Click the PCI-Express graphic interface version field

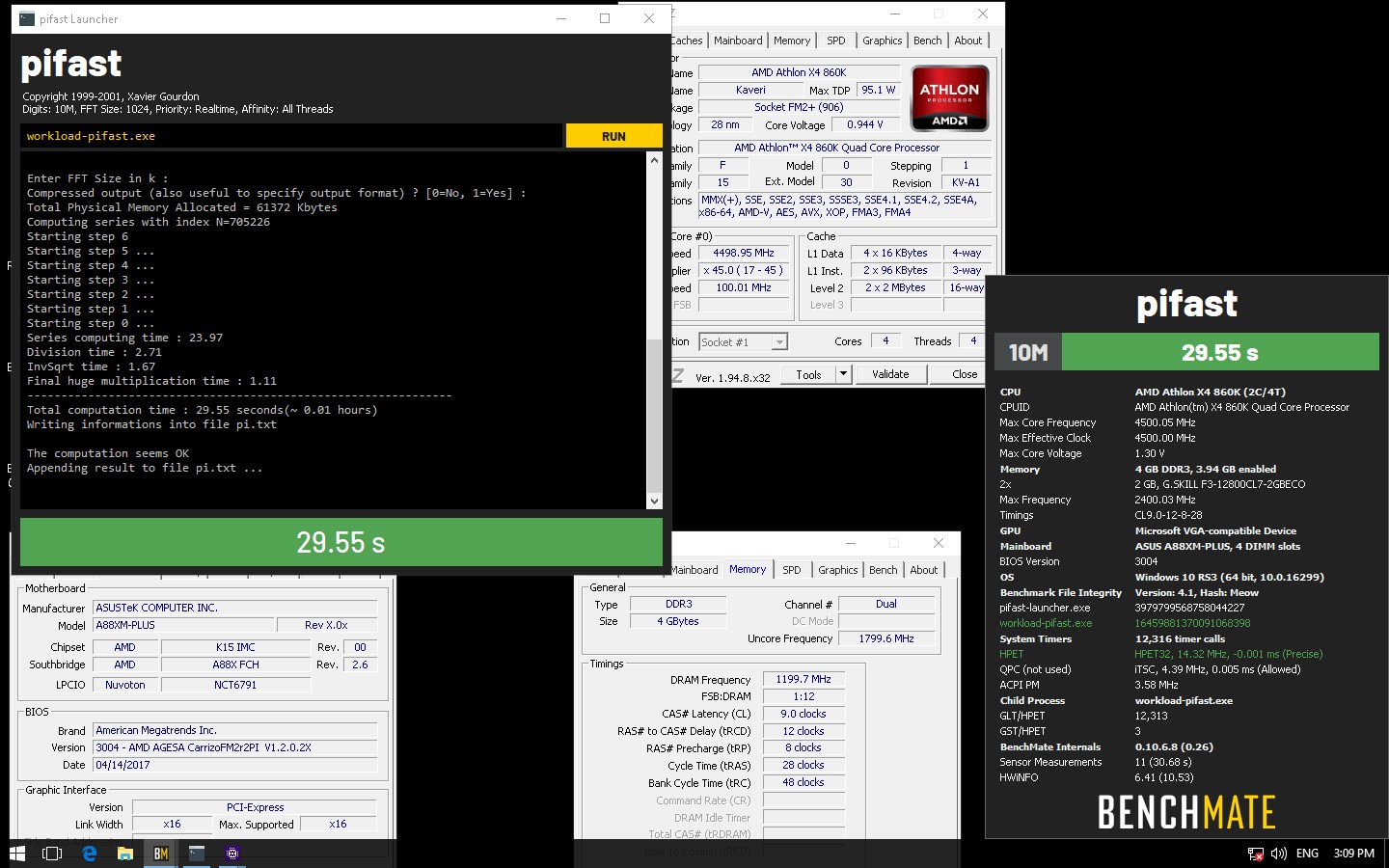pyautogui.click(x=255, y=807)
